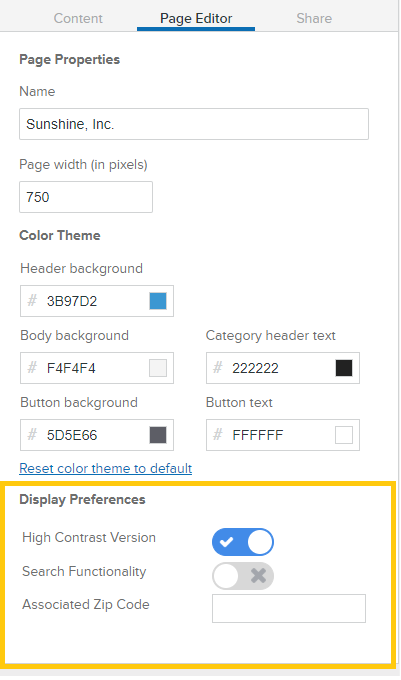Open the Header background blue color swatch
401x680 pixels.
pyautogui.click(x=158, y=301)
